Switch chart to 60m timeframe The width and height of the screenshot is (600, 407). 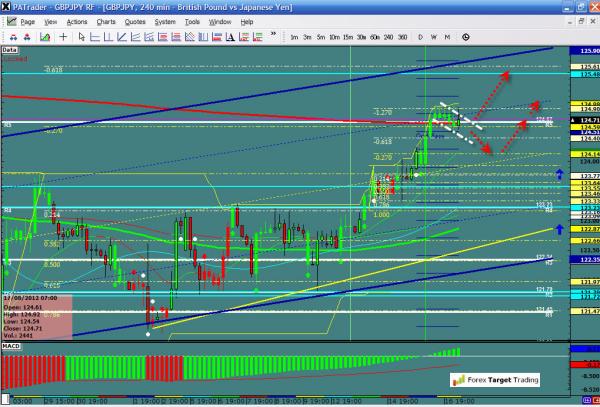(374, 37)
